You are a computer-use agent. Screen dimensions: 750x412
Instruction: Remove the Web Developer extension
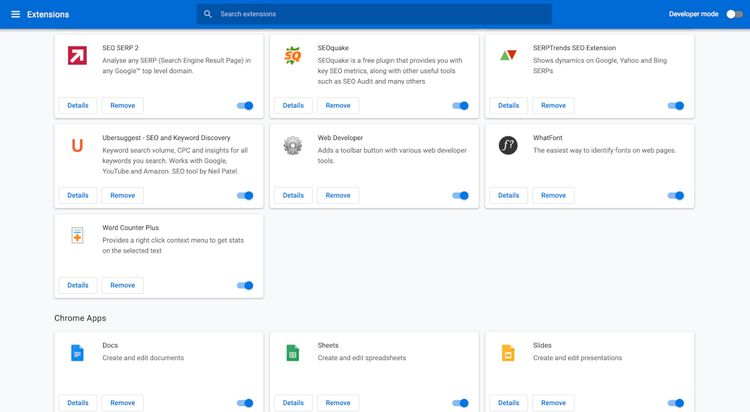click(338, 195)
